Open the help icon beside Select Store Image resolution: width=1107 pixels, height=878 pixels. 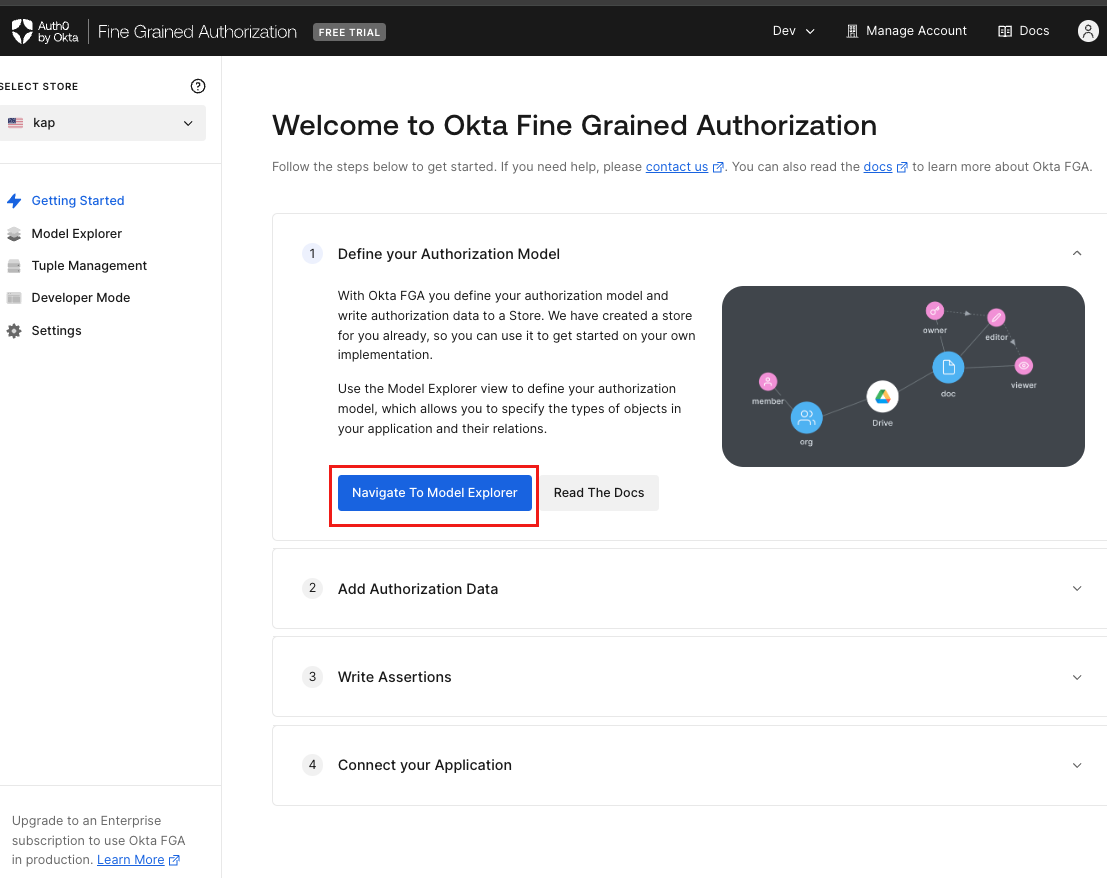click(197, 86)
